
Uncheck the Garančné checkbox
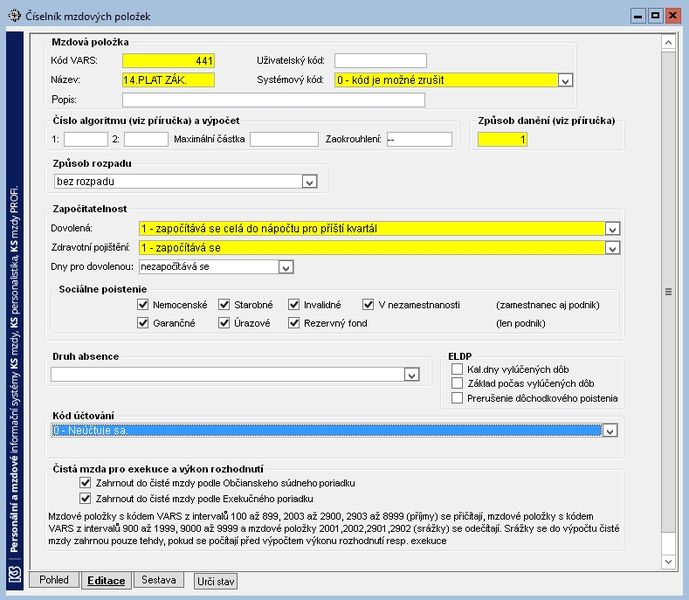click(x=143, y=323)
